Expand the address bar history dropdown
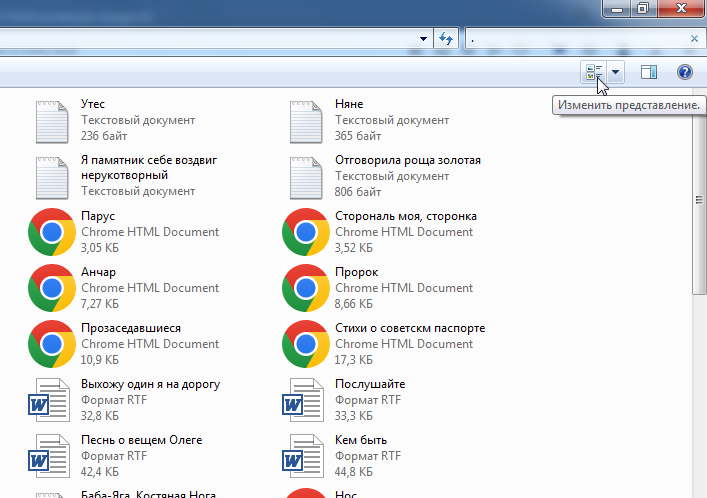 [423, 39]
